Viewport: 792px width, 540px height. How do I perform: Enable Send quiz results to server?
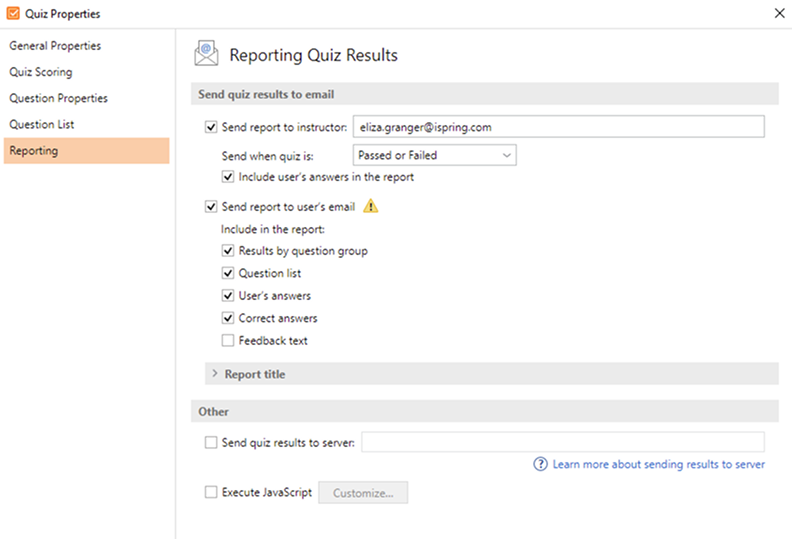pos(211,443)
